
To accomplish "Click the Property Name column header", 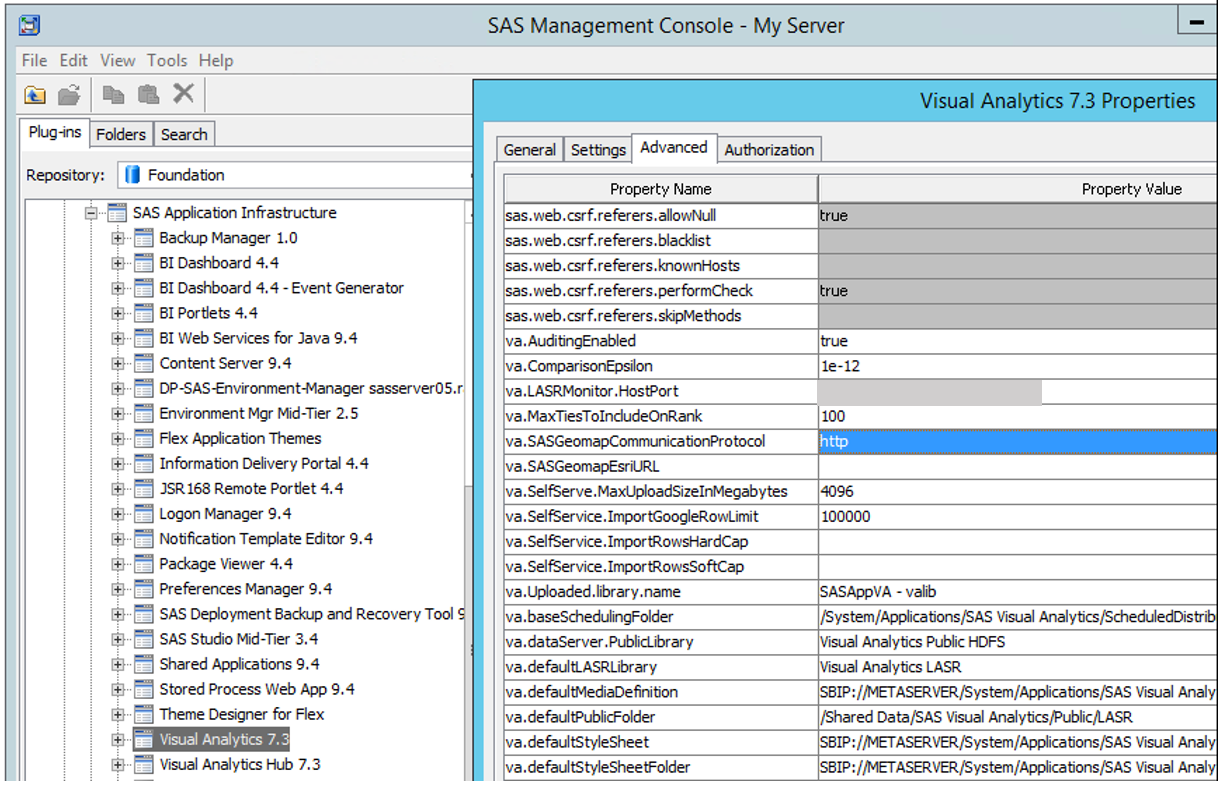I will coord(660,189).
